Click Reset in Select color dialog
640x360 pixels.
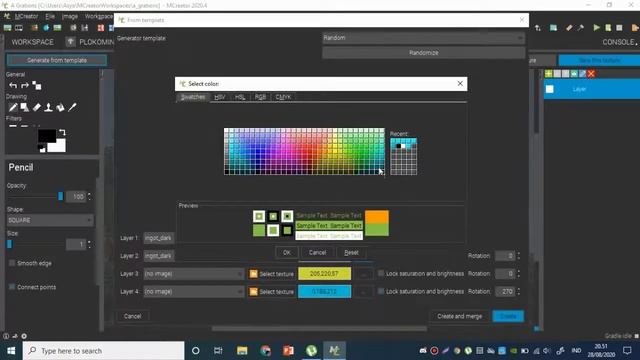pyautogui.click(x=351, y=253)
